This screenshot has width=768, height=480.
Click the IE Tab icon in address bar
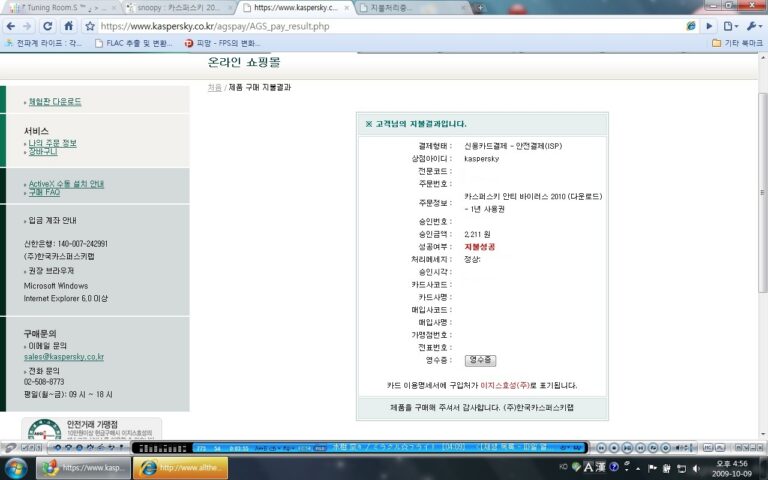[691, 26]
